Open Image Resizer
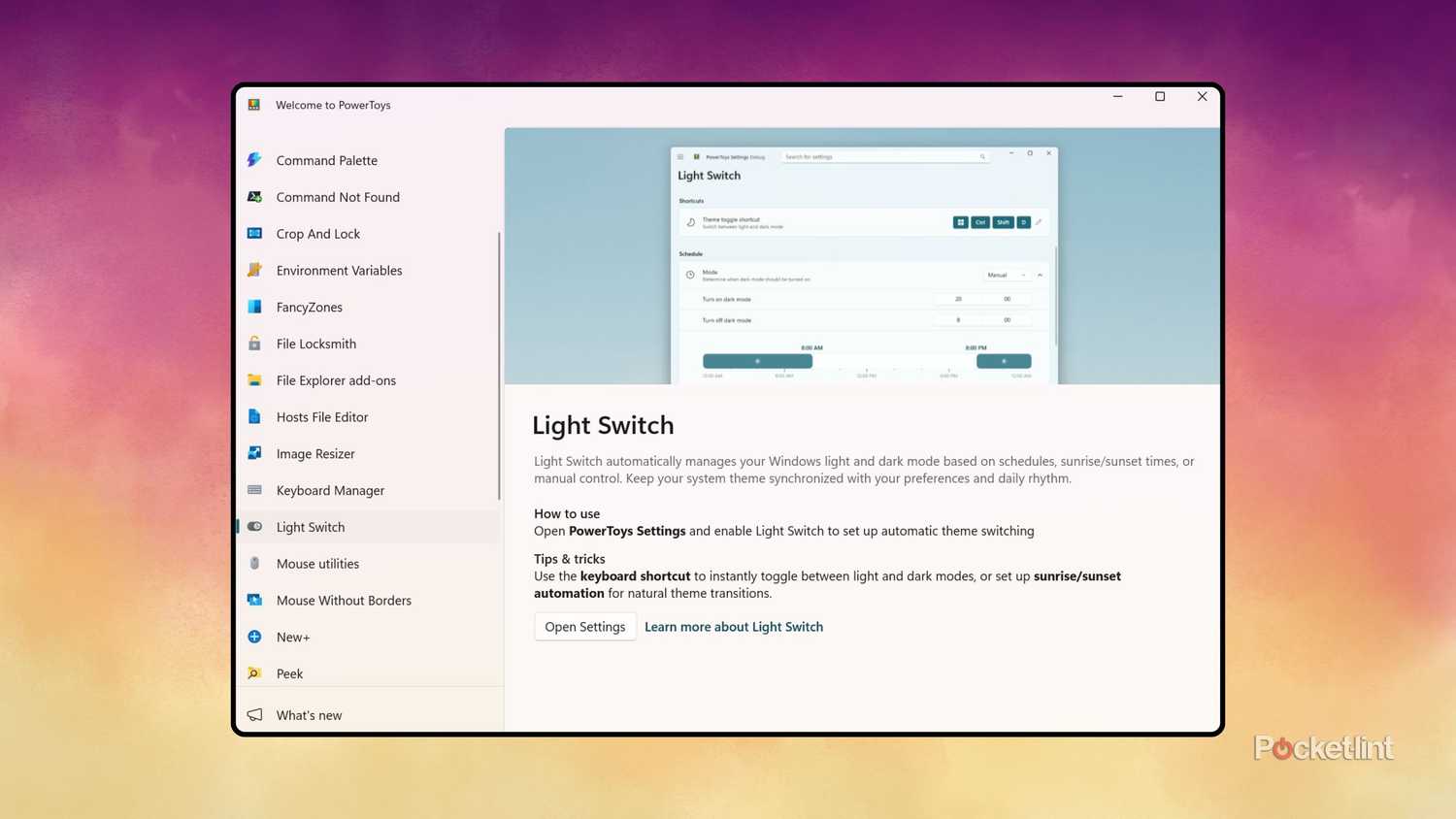Viewport: 1456px width, 819px height. coord(314,453)
